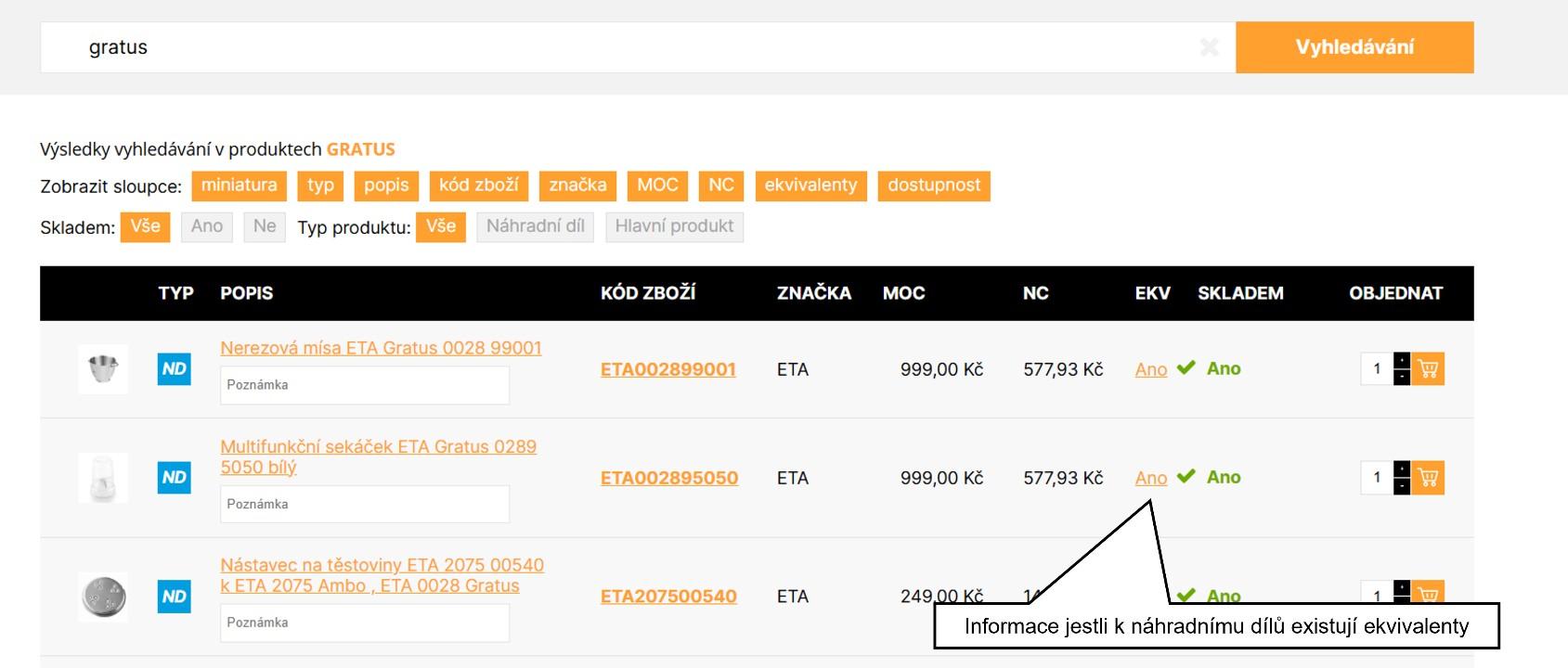Image resolution: width=1568 pixels, height=668 pixels.
Task: Click the SKLADEM column header
Action: (1240, 293)
